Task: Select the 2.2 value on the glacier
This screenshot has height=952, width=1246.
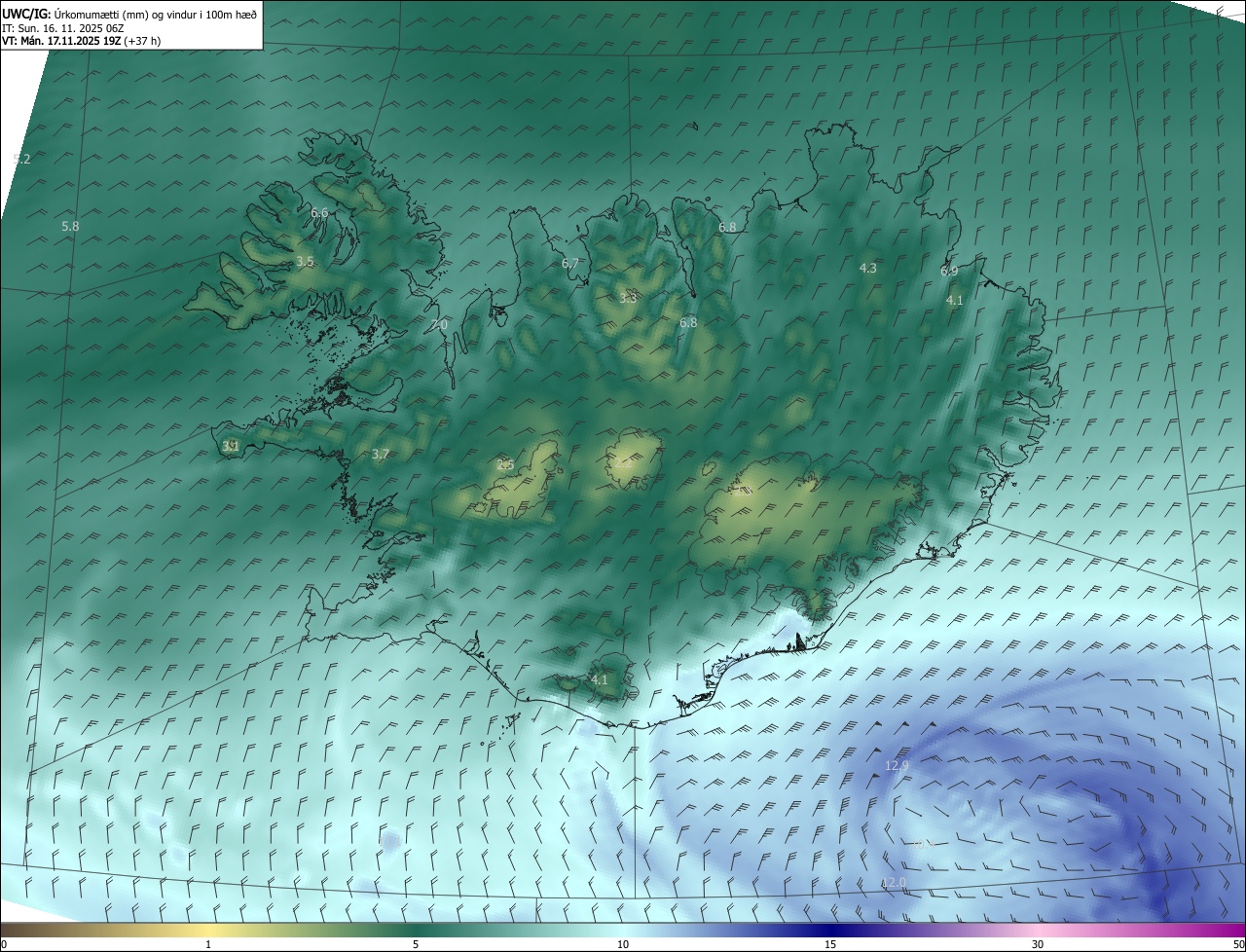Action: (623, 463)
